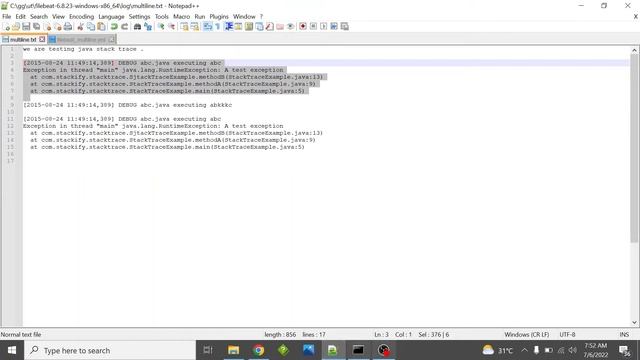Toggle the Monitoring eye icon
The height and width of the screenshot is (360, 640).
pyautogui.click(x=290, y=27)
